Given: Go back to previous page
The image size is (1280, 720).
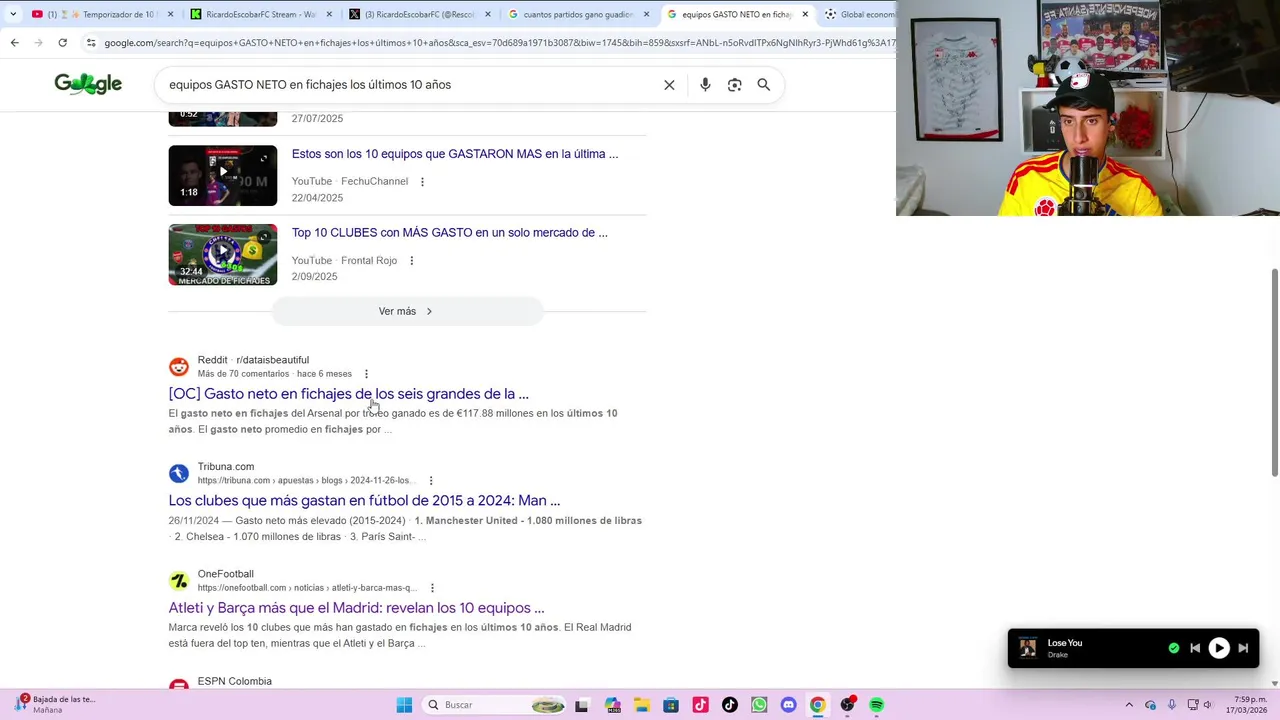Looking at the screenshot, I should pyautogui.click(x=14, y=42).
